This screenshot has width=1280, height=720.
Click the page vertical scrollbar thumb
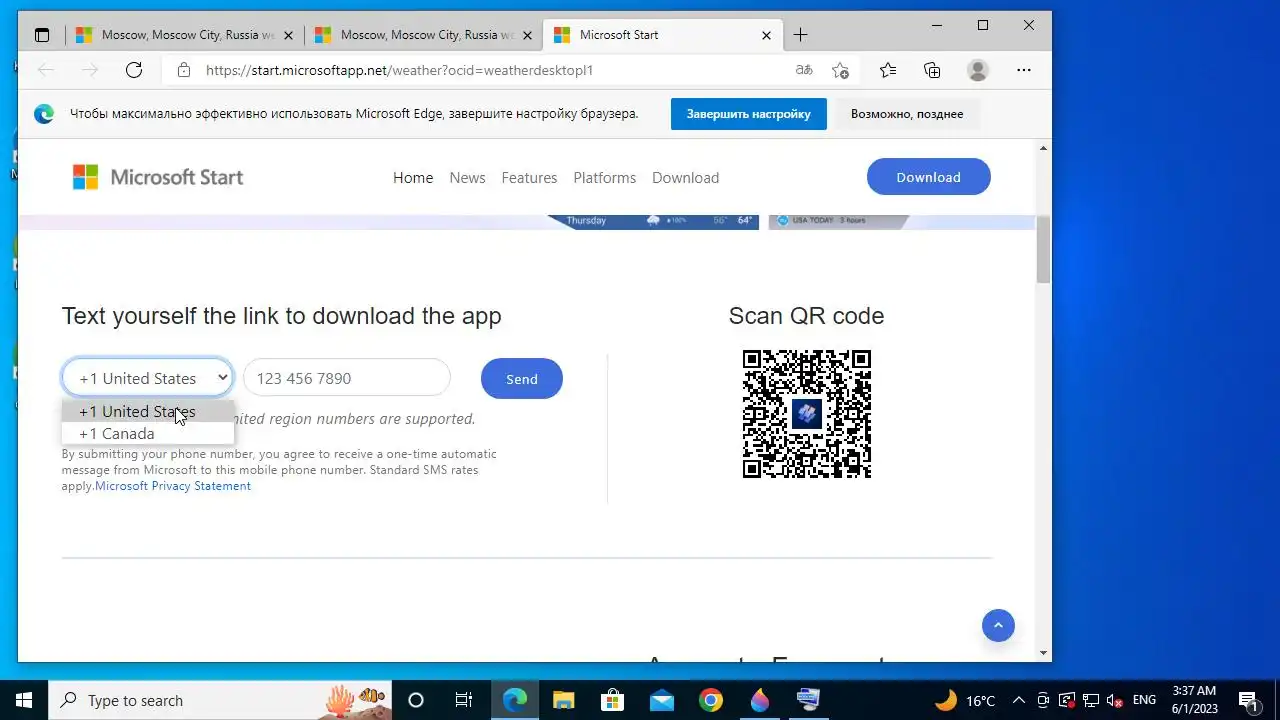(x=1043, y=250)
